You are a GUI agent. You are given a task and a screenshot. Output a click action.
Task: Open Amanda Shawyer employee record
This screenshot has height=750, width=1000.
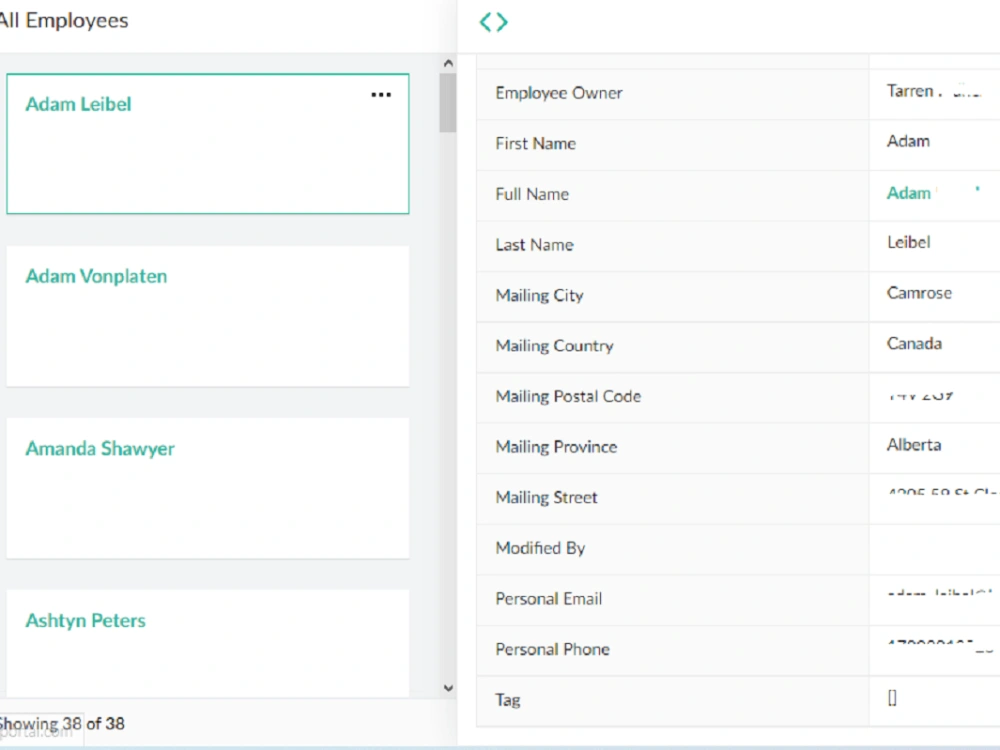(x=100, y=448)
